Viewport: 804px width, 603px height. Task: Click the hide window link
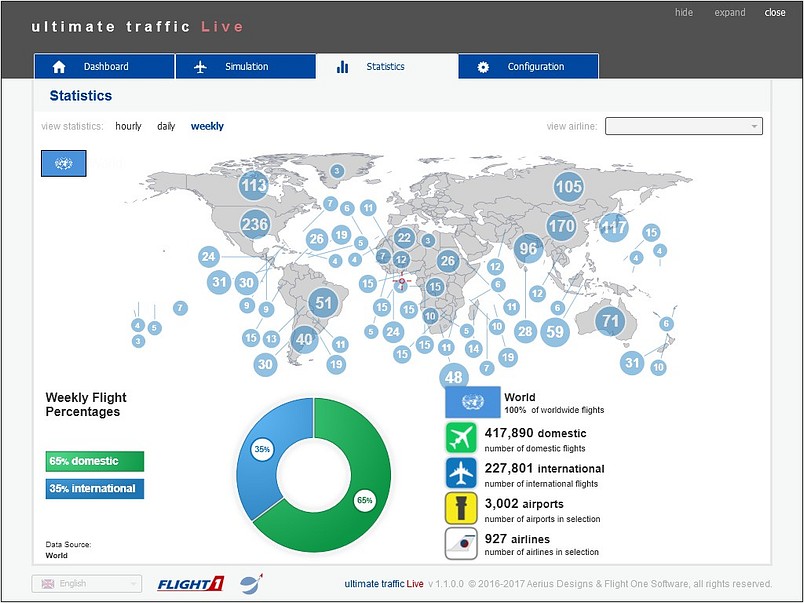684,12
